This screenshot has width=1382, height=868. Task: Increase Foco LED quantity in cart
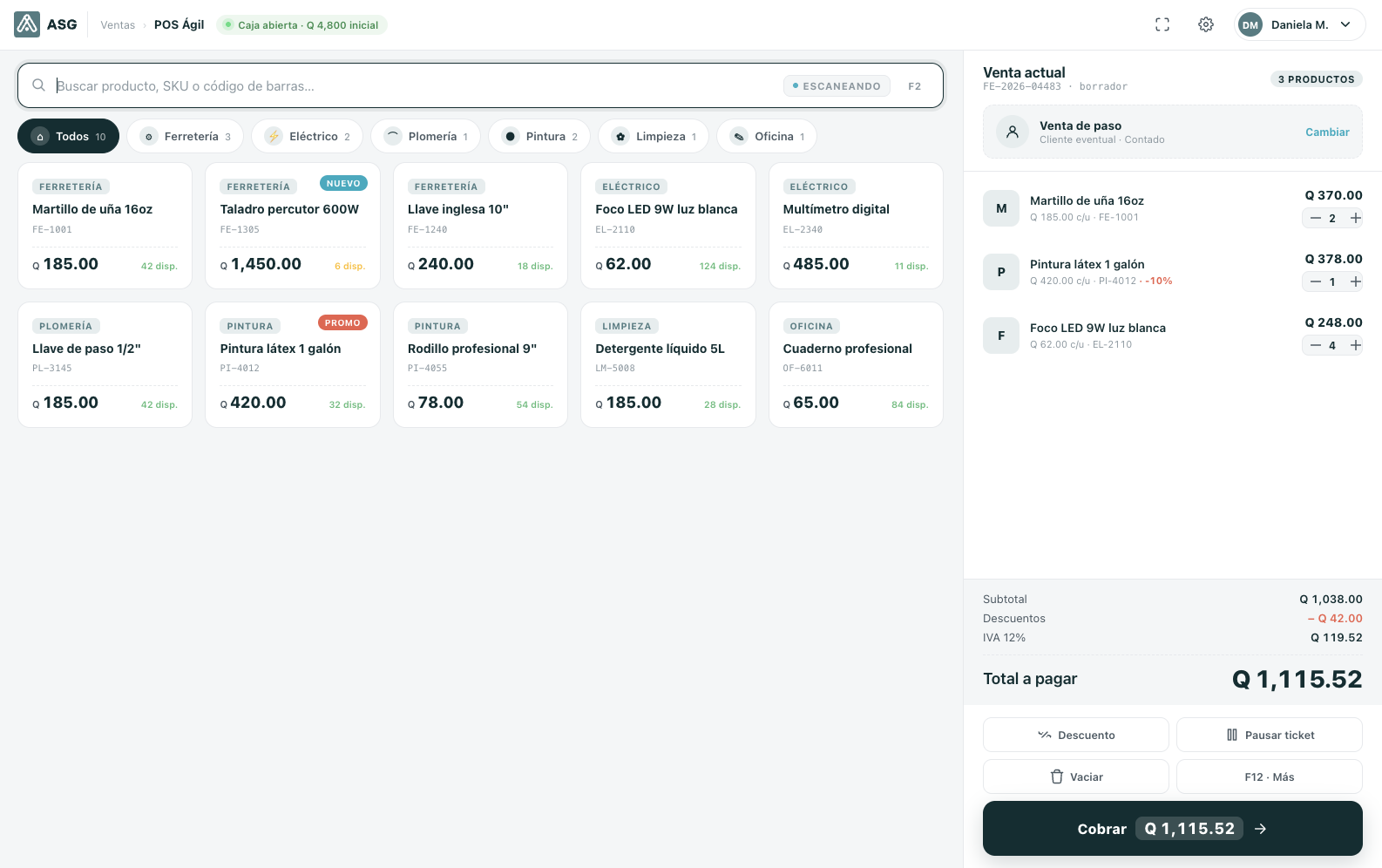1356,345
